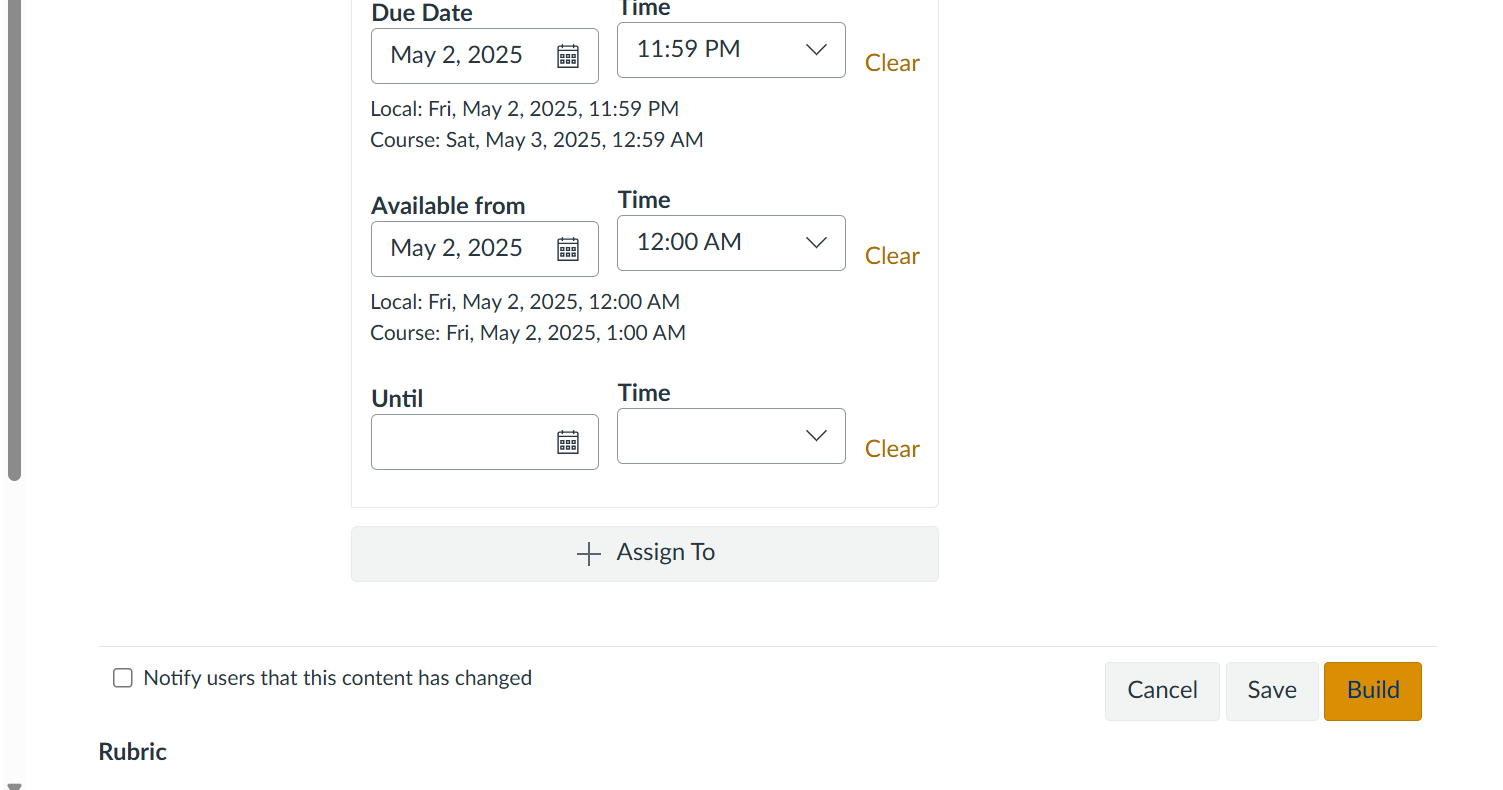This screenshot has height=790, width=1503.
Task: Clear the Available from date
Action: (x=892, y=256)
